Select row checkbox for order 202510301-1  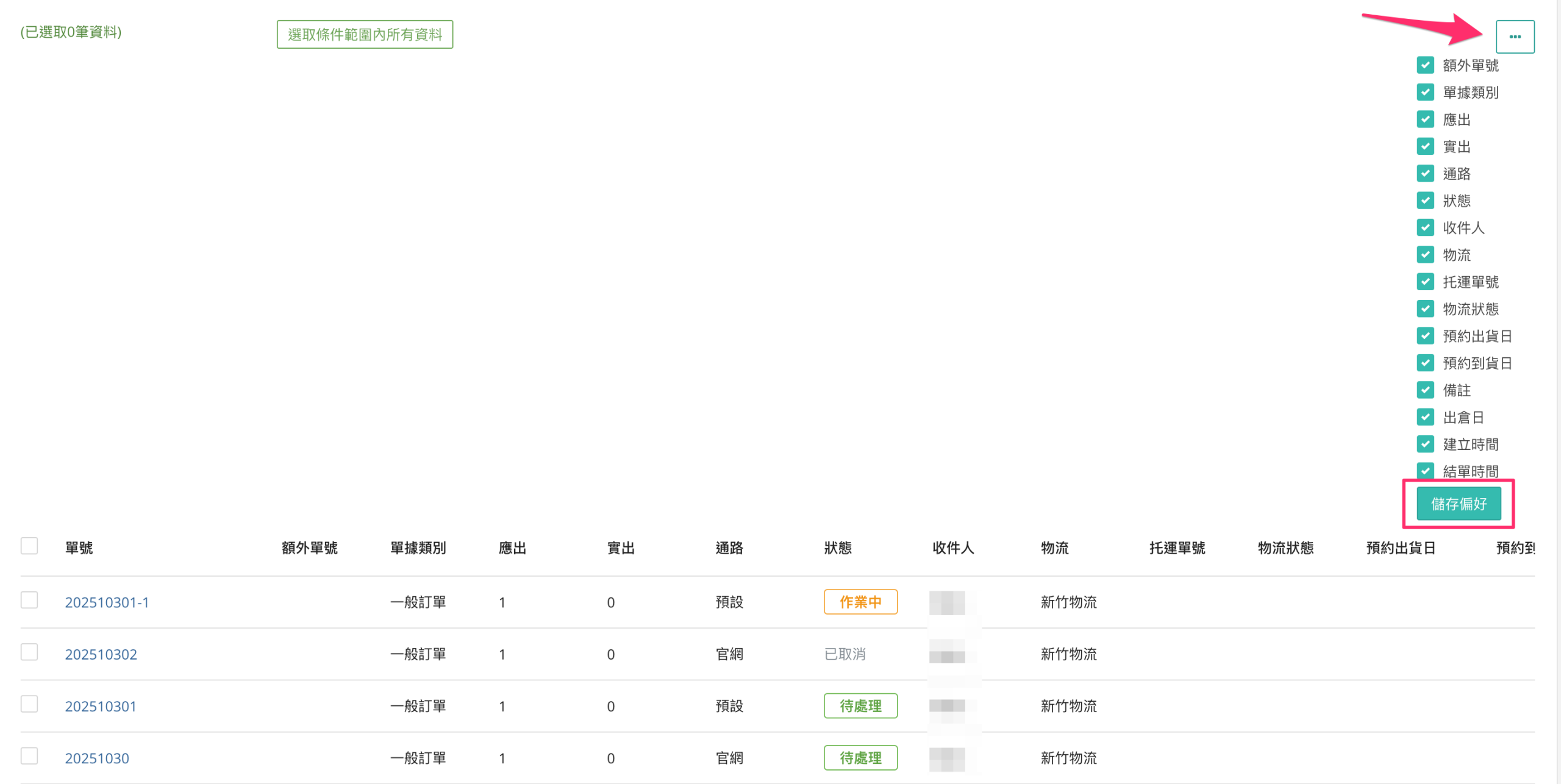(x=29, y=600)
